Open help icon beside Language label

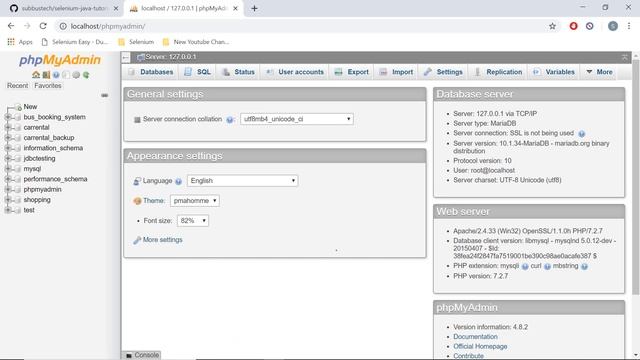point(178,181)
